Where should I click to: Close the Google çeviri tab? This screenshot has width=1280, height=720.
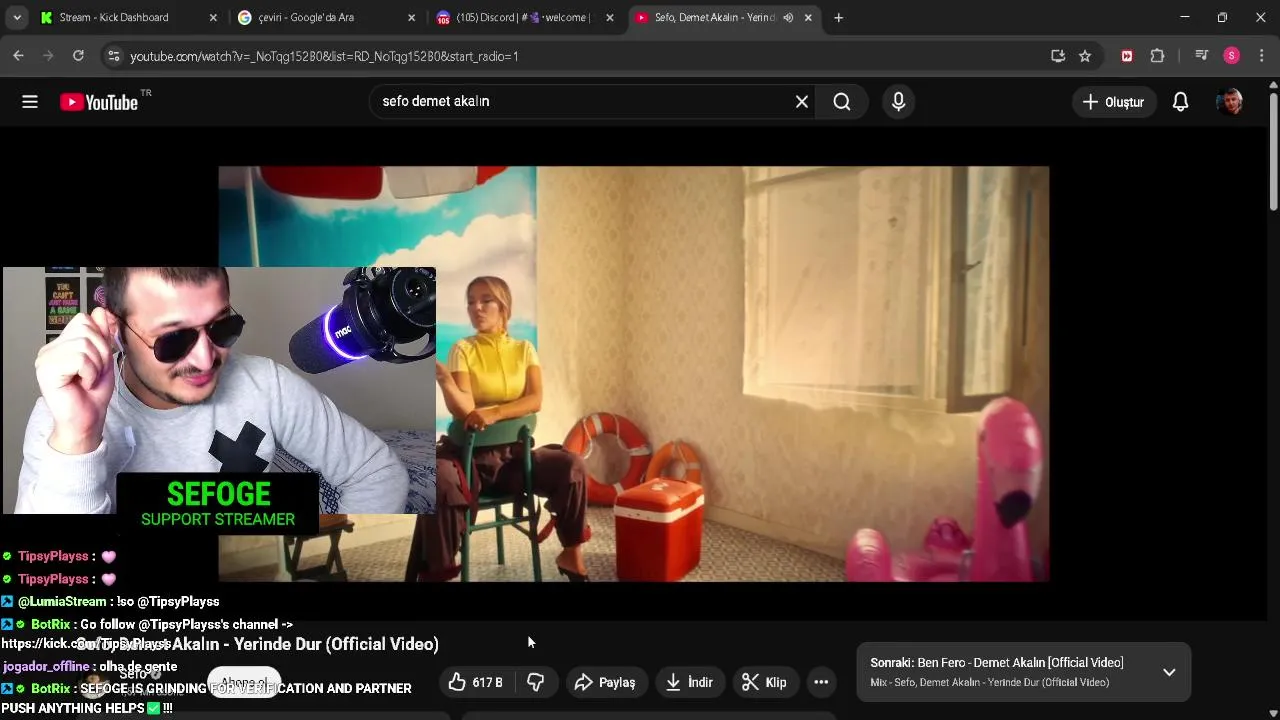(411, 17)
